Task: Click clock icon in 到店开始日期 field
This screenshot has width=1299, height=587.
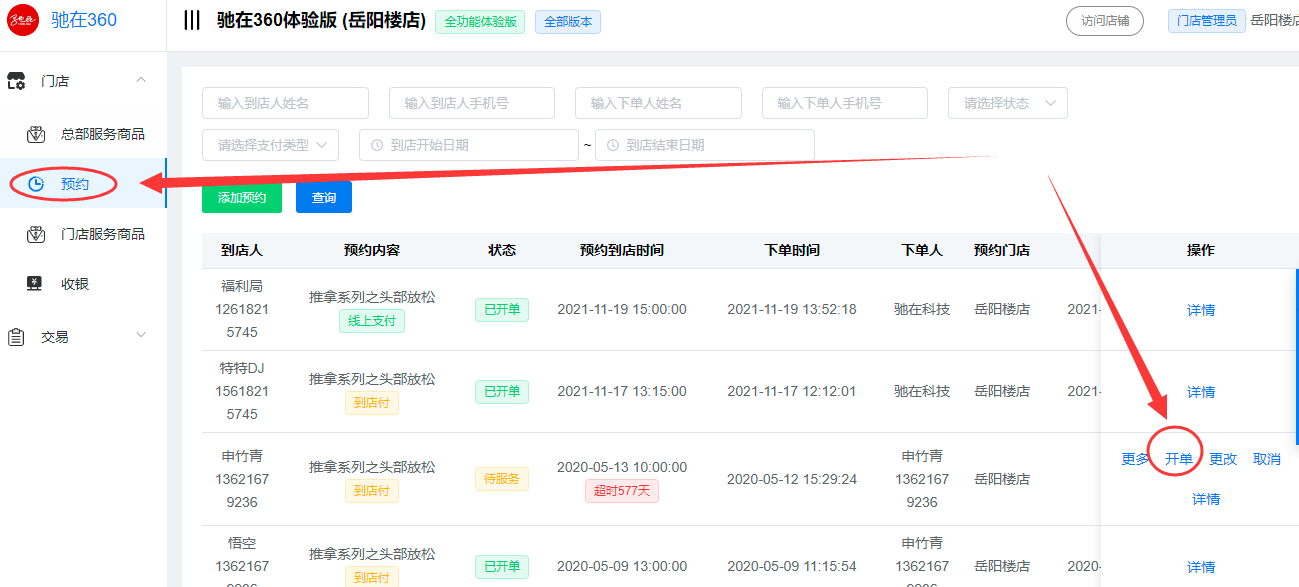Action: [x=377, y=145]
